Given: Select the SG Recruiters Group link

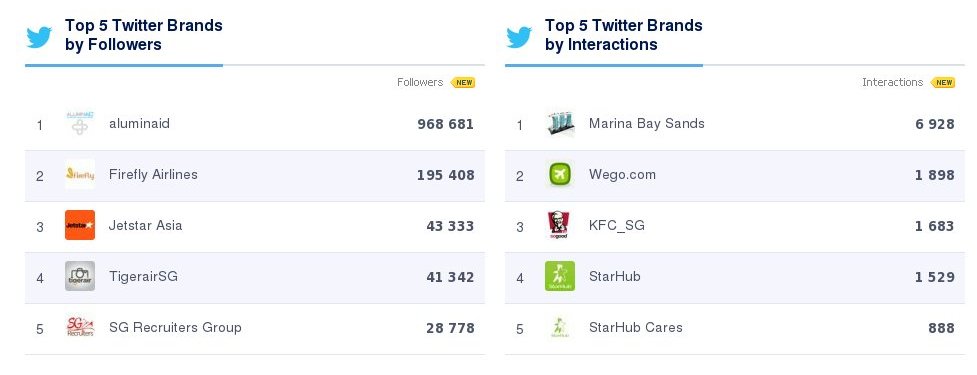Looking at the screenshot, I should (x=175, y=327).
